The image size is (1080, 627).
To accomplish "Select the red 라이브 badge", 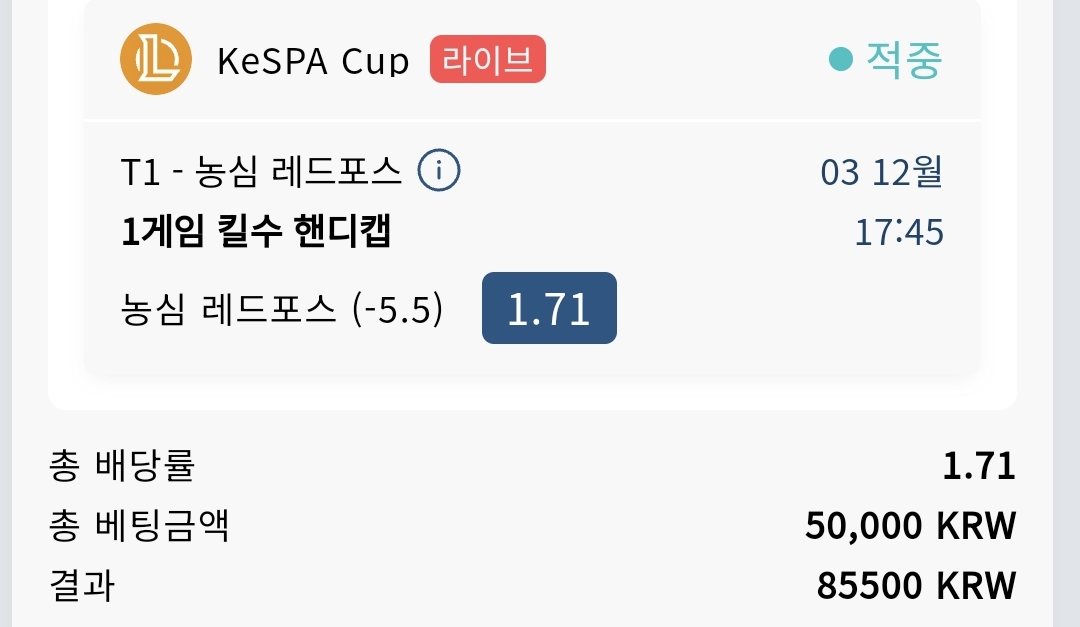I will click(x=488, y=59).
